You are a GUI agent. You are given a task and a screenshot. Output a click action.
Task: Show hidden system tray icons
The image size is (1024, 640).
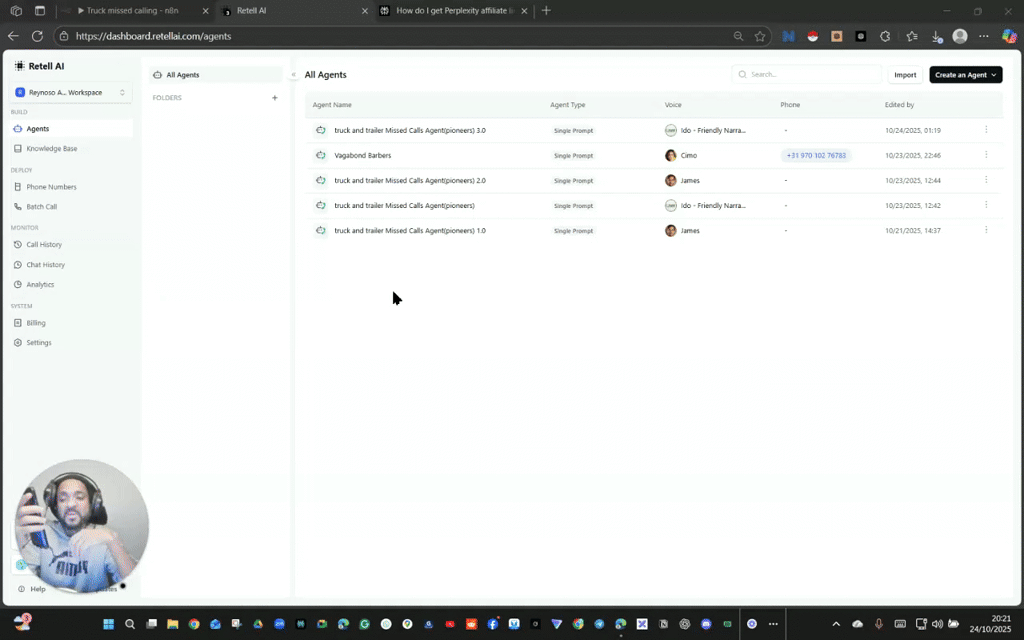coord(836,624)
